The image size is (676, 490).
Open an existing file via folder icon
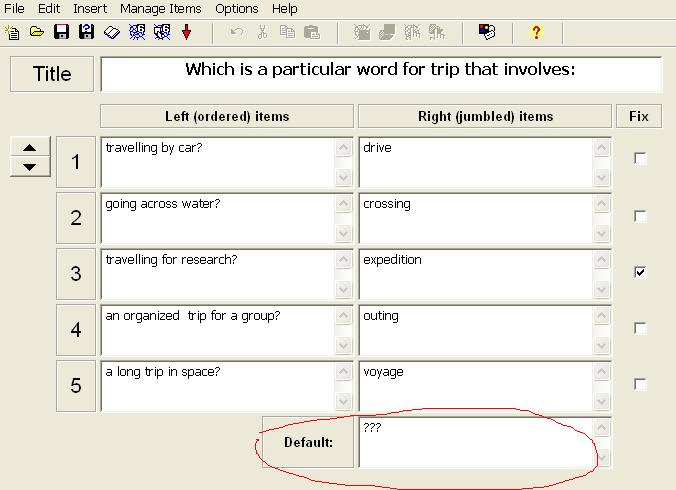pyautogui.click(x=37, y=32)
